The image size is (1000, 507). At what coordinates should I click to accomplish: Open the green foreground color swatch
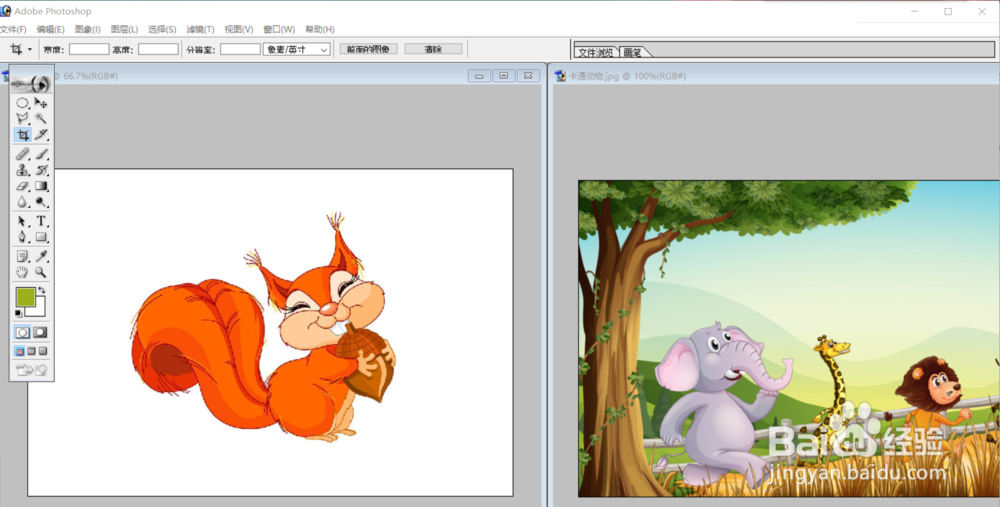26,297
